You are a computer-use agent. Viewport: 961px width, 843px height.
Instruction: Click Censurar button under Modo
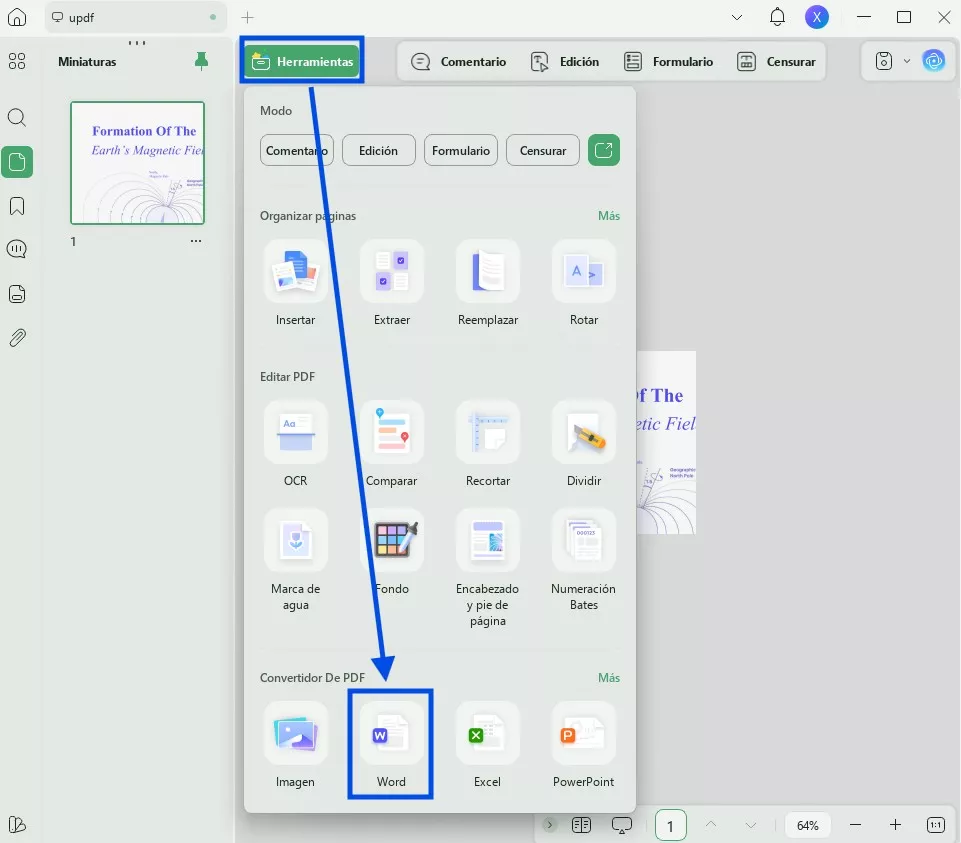point(543,150)
